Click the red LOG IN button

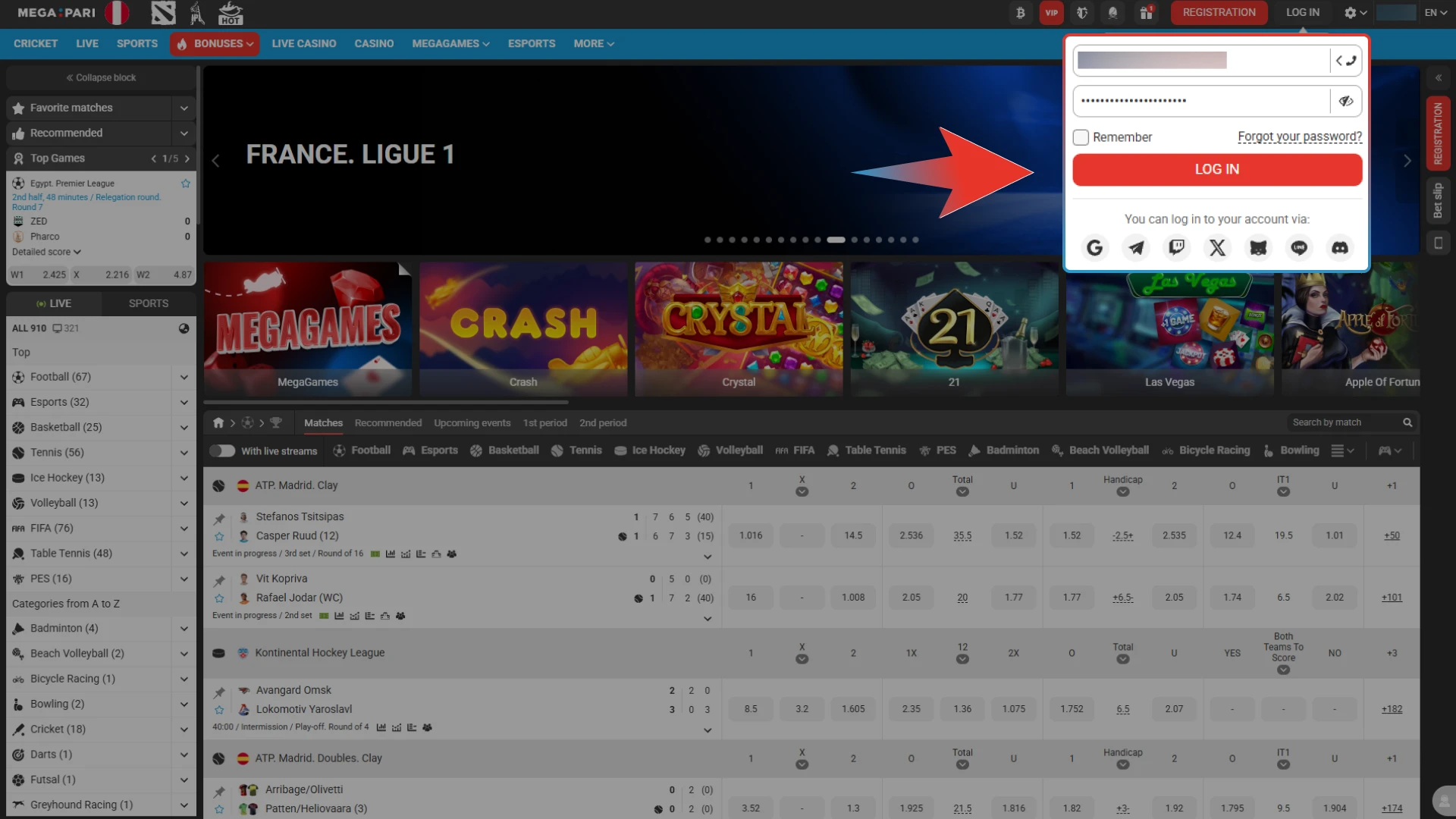1217,170
